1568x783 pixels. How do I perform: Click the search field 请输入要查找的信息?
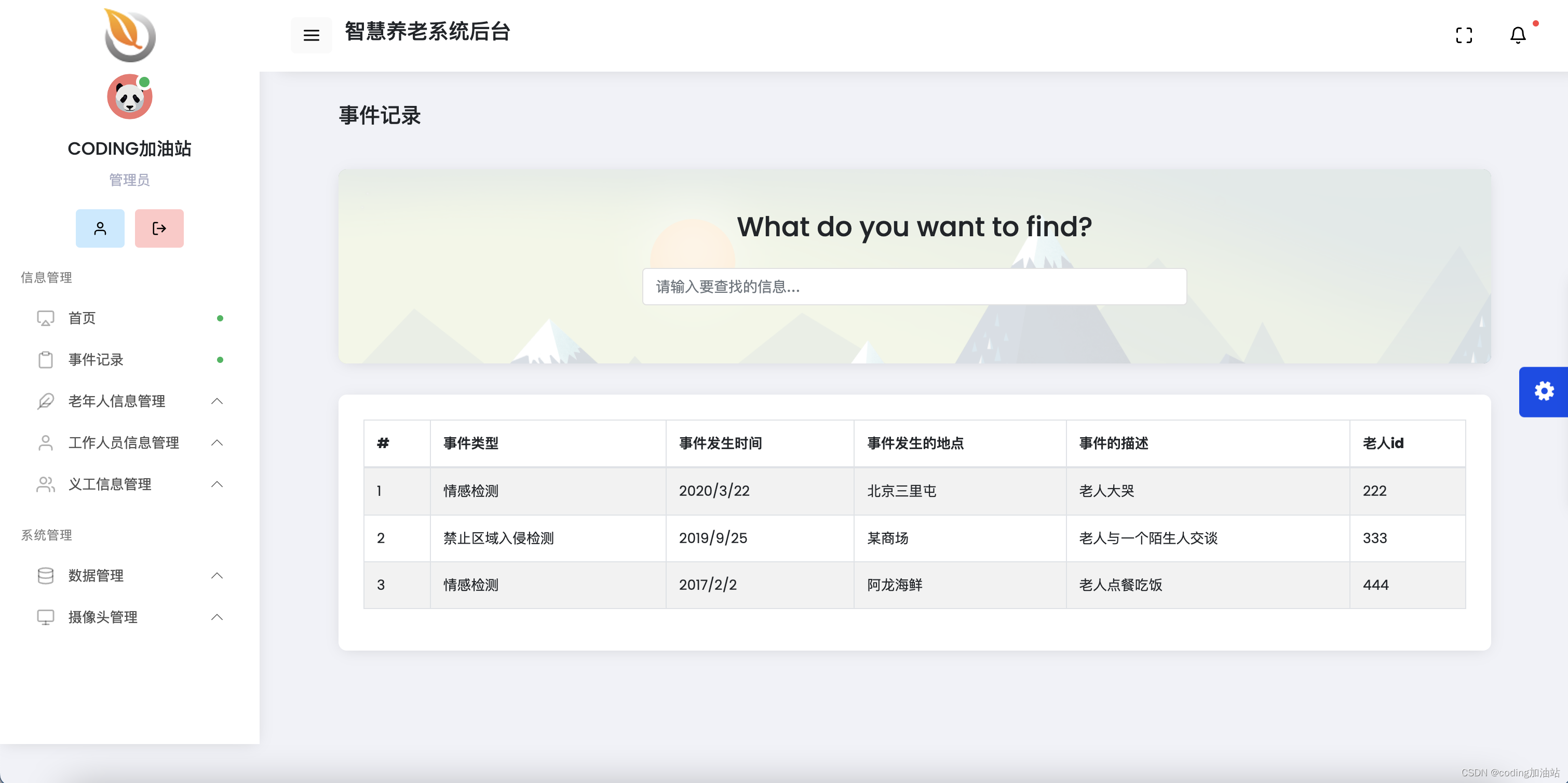[x=914, y=287]
